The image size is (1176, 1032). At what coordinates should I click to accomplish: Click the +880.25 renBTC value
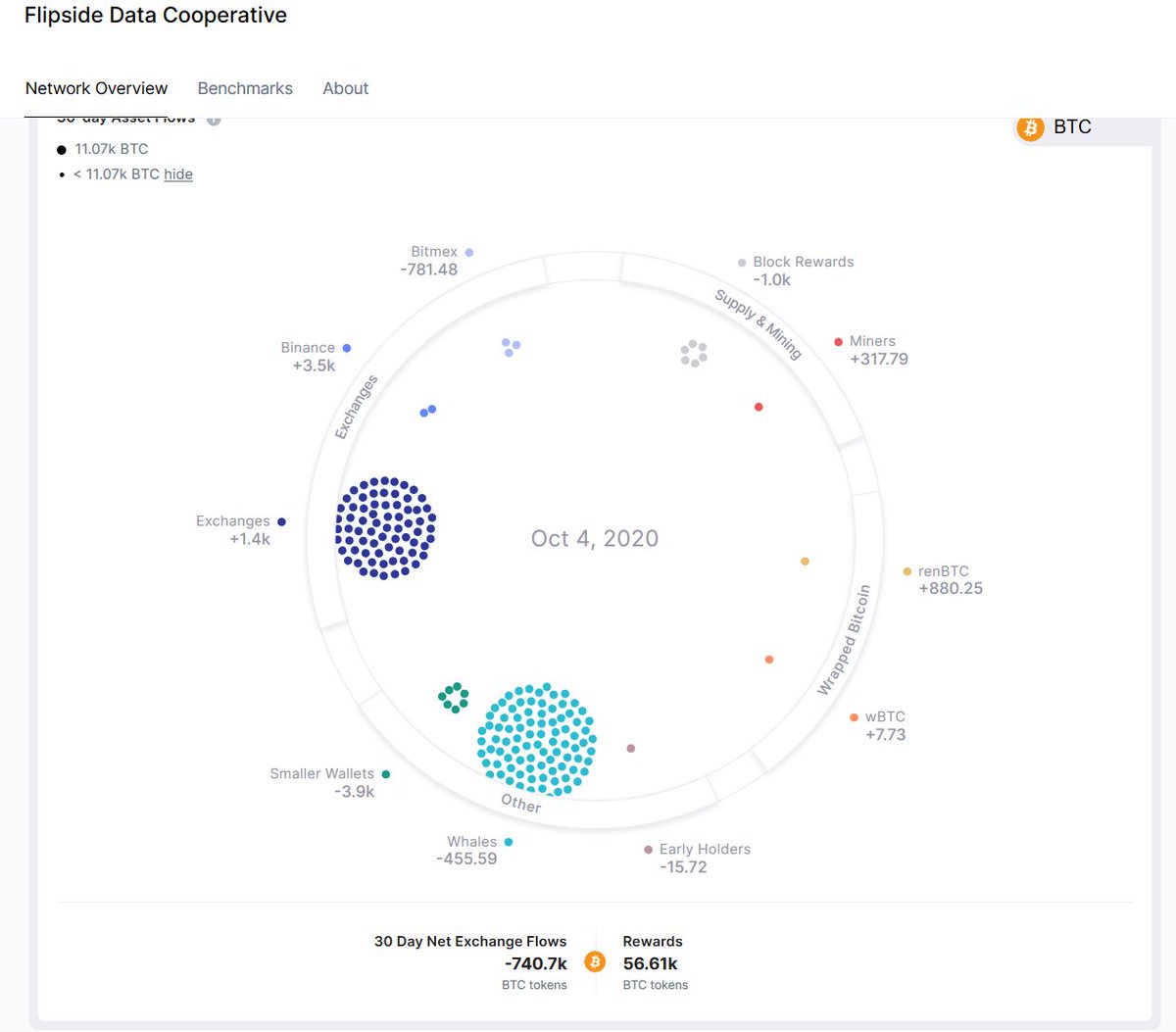[951, 589]
